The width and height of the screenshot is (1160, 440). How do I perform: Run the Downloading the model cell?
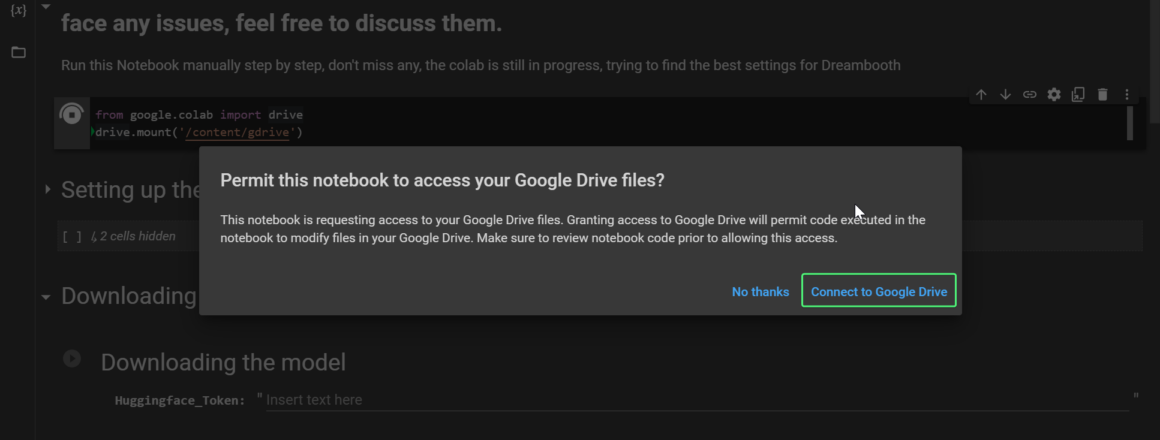tap(72, 358)
